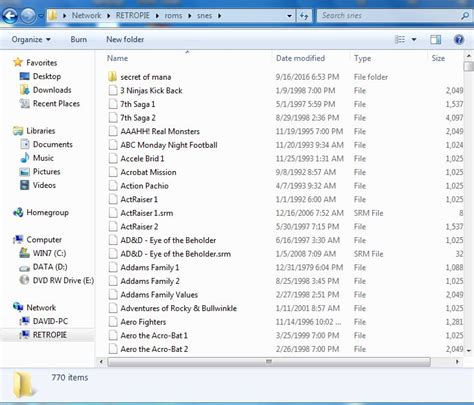Select the AAAHH! Real Monsters file icon
The width and height of the screenshot is (474, 405).
pos(113,132)
